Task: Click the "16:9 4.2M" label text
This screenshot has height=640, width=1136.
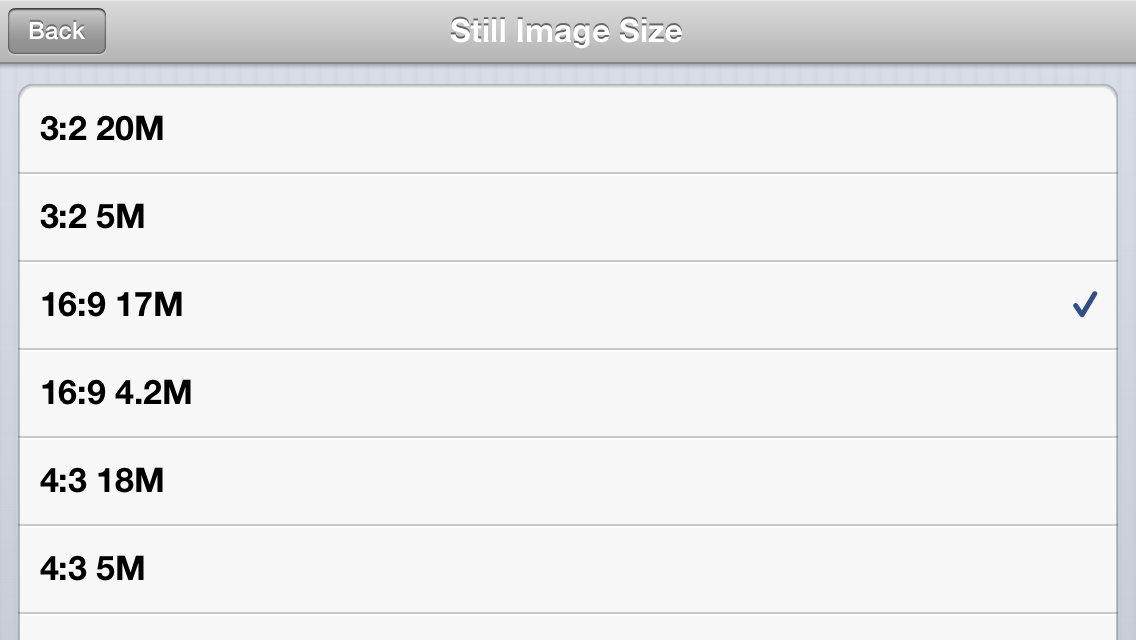Action: click(116, 394)
